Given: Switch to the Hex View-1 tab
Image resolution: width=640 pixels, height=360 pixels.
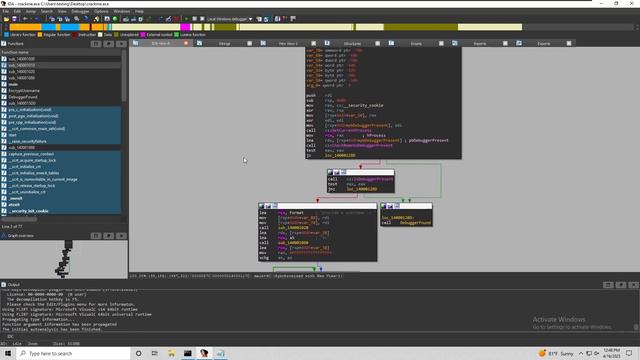Looking at the screenshot, I should click(288, 43).
